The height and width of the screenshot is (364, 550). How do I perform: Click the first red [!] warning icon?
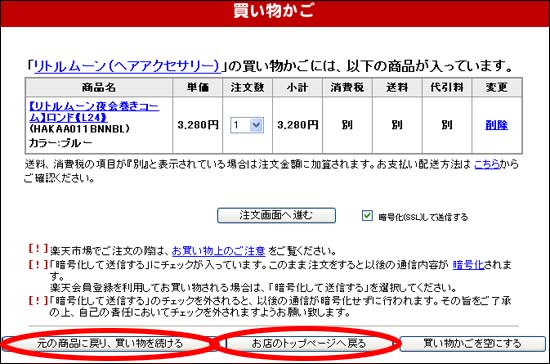point(38,249)
